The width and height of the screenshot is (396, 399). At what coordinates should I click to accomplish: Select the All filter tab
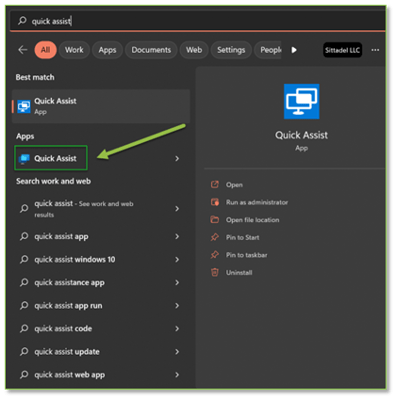45,50
